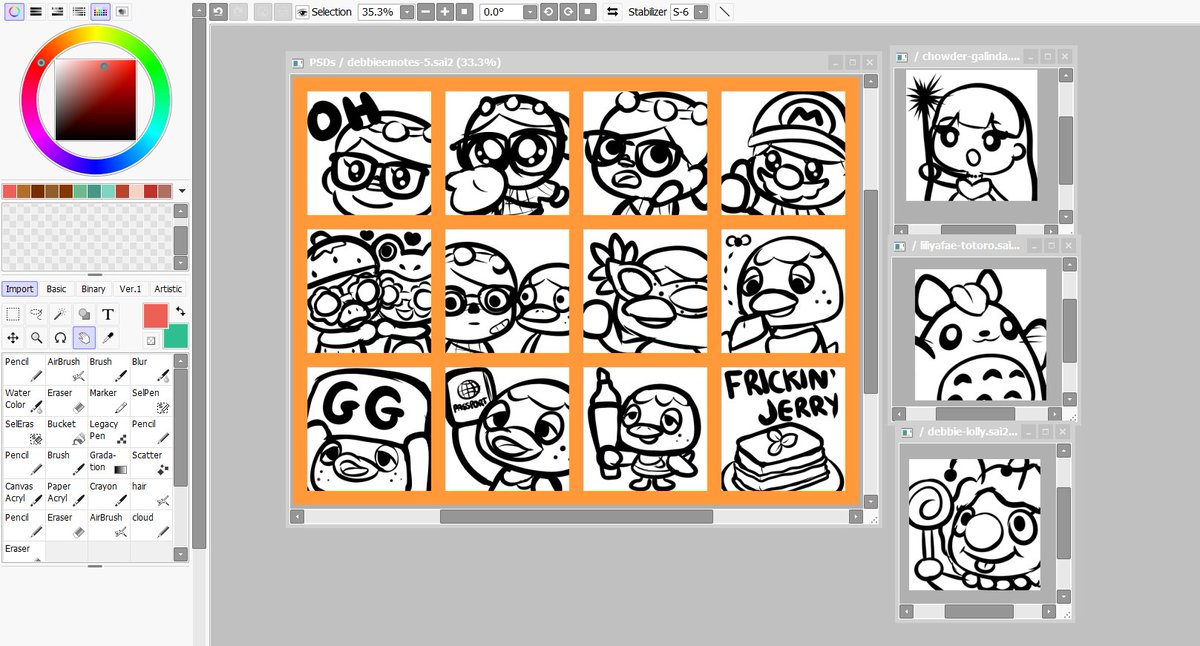Image resolution: width=1200 pixels, height=646 pixels.
Task: Choose the Paper Acryl brush
Action: tap(66, 493)
